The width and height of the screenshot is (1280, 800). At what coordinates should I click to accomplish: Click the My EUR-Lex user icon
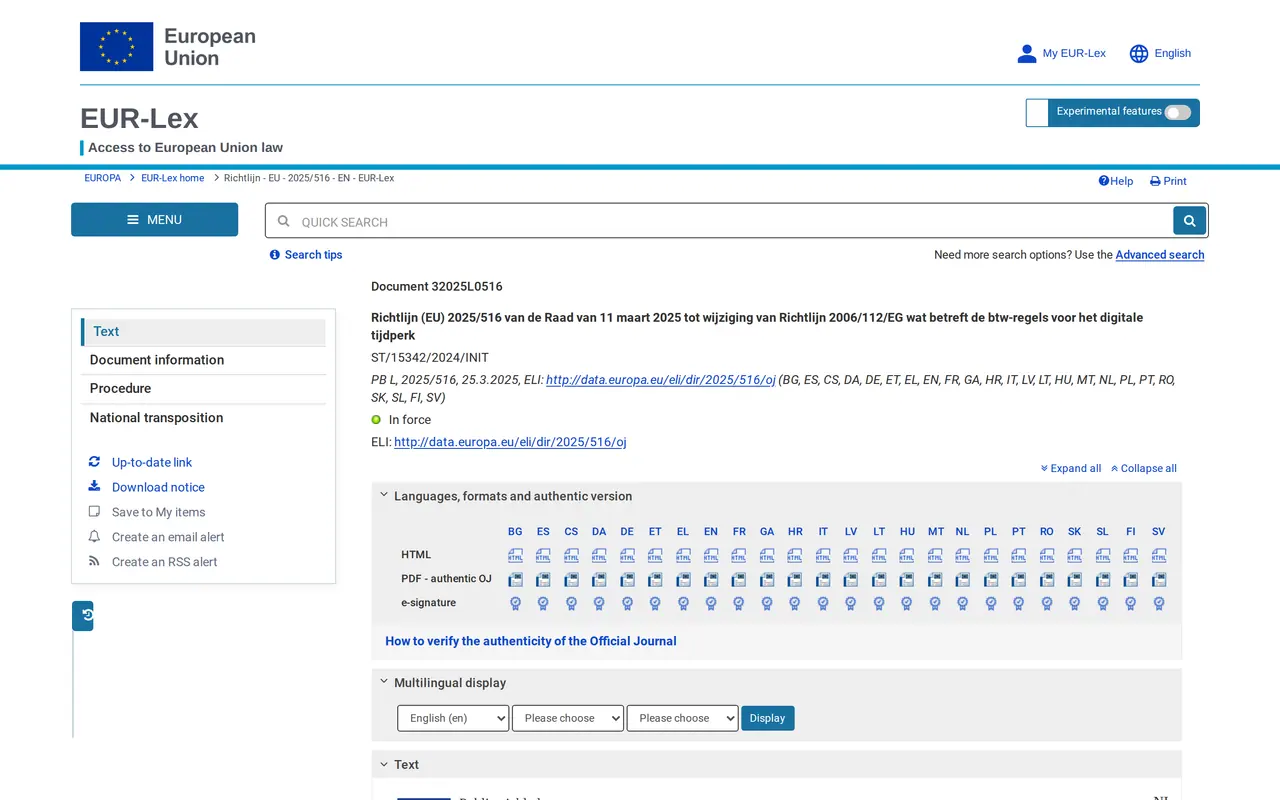pyautogui.click(x=1026, y=54)
